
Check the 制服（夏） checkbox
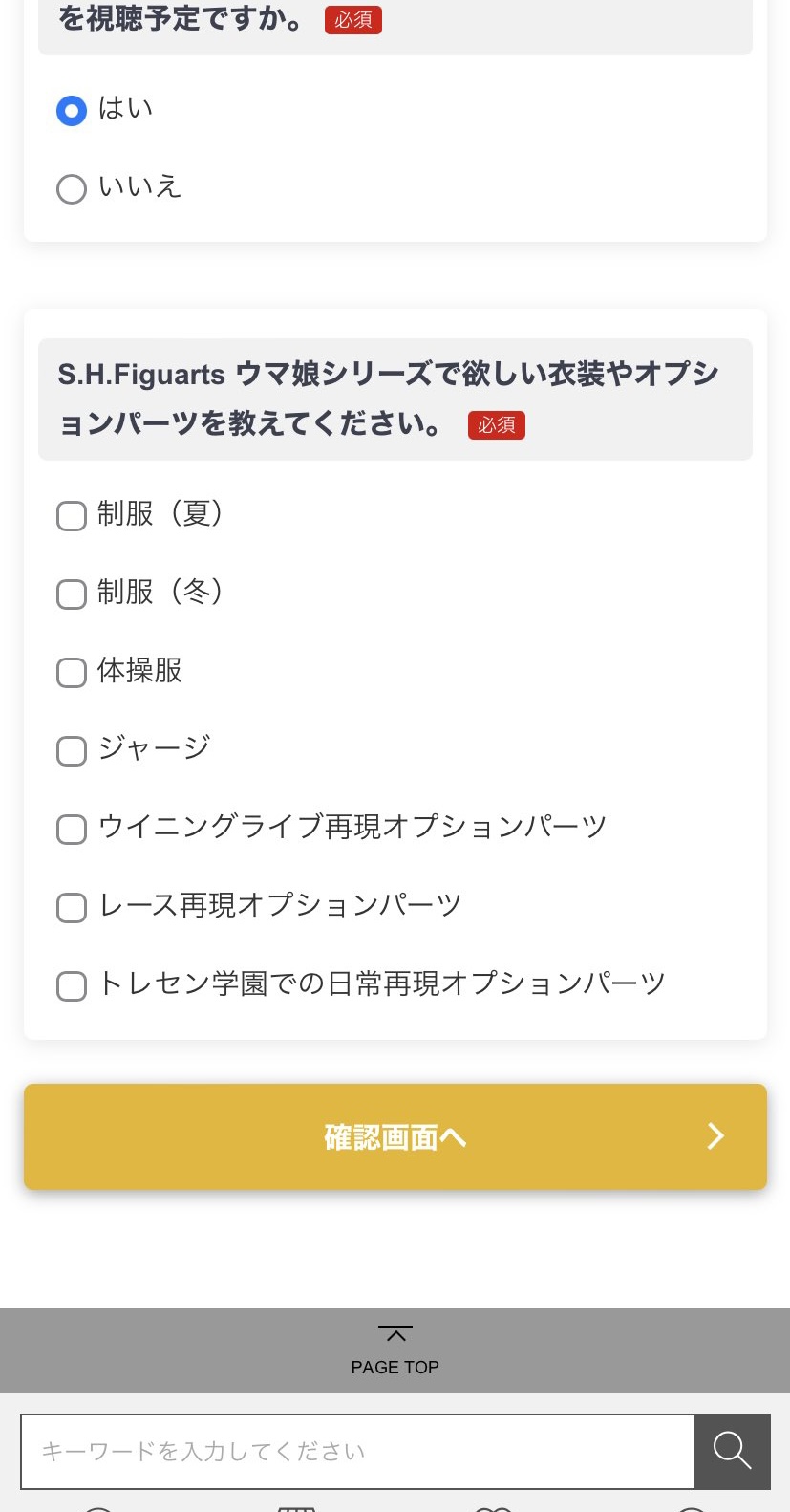tap(72, 516)
